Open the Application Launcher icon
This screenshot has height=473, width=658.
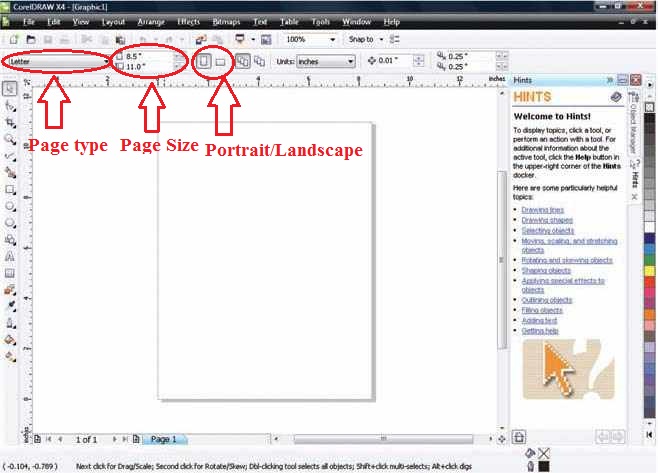pos(240,39)
